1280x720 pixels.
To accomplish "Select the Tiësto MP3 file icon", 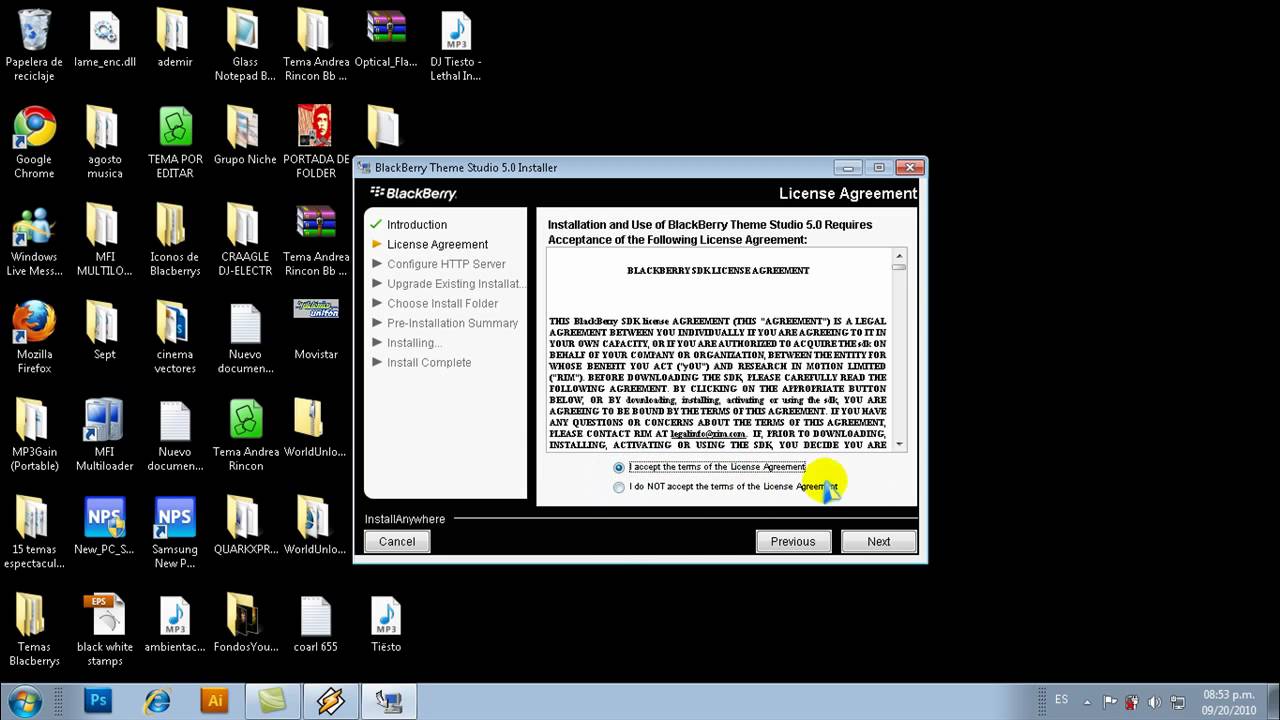I will click(x=386, y=624).
